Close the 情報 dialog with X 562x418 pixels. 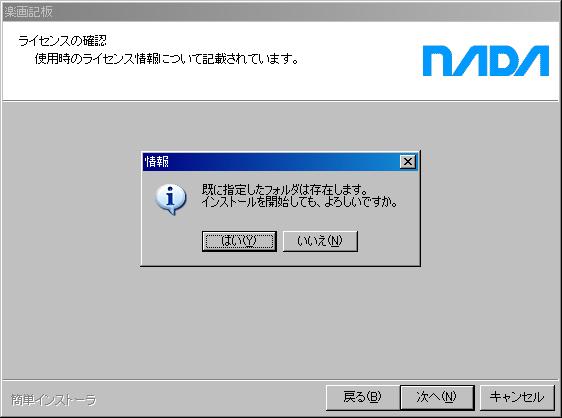408,162
